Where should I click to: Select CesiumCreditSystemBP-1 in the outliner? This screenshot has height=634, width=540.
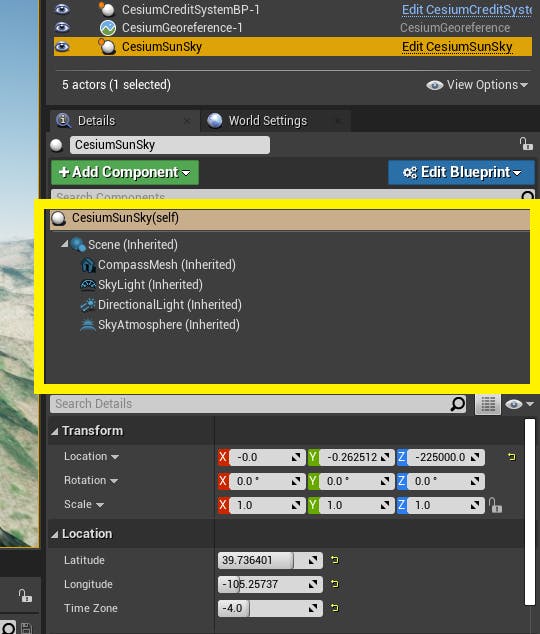click(x=191, y=9)
